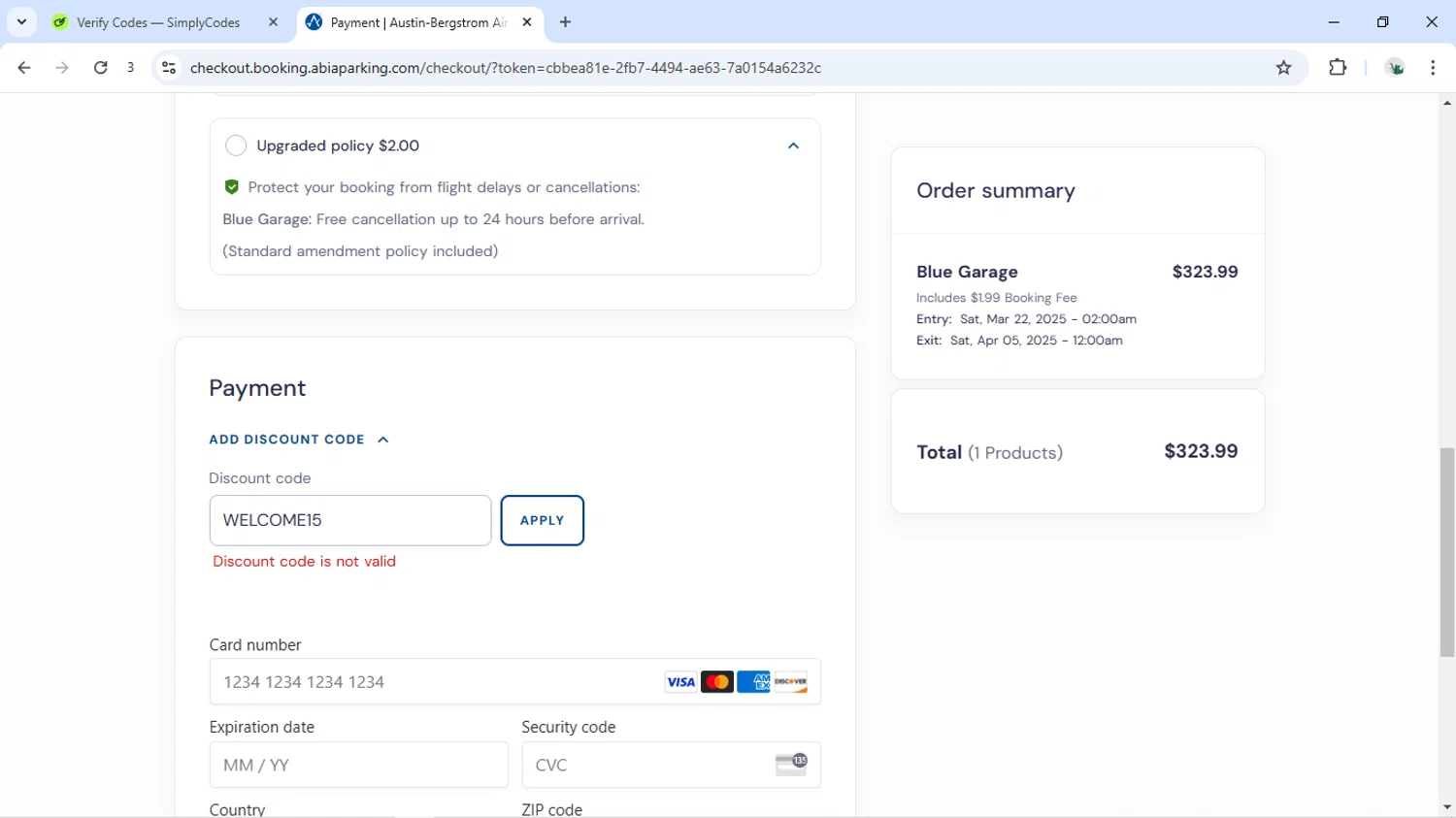The height and width of the screenshot is (818, 1456).
Task: Click the Entry date line in summary
Action: coord(1026,319)
